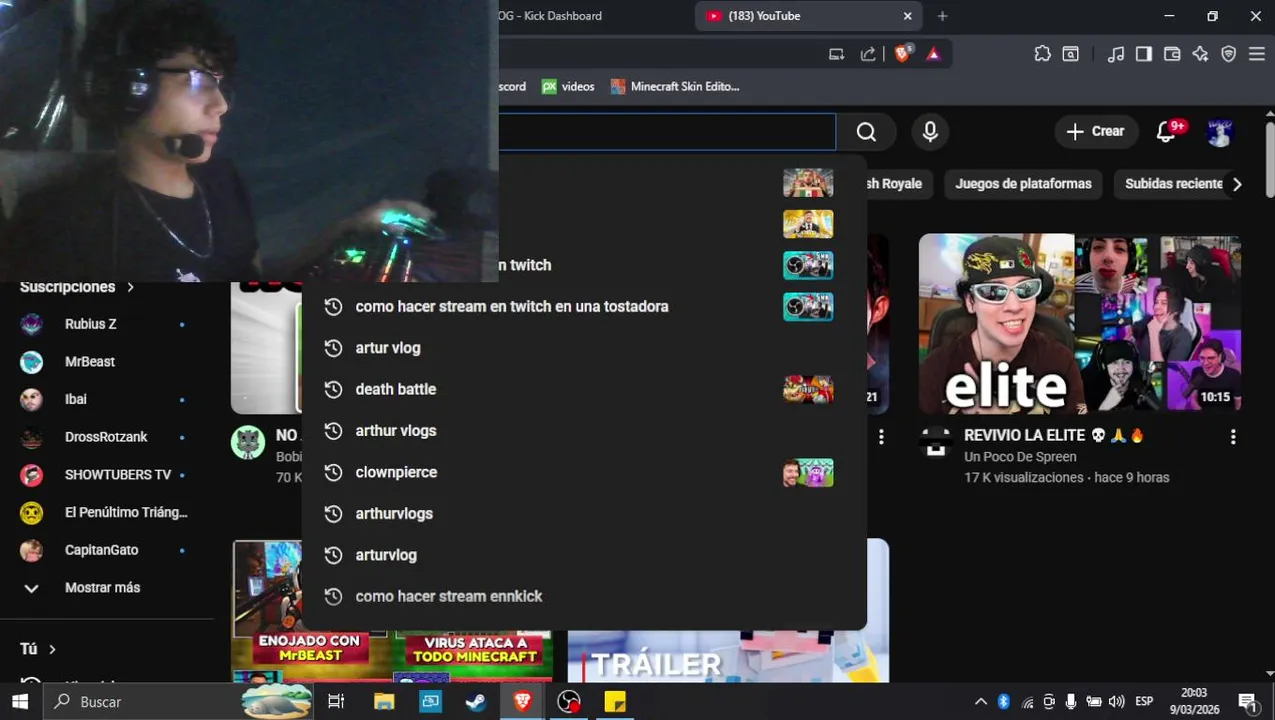
Task: Pick suggestion 'como hacer stream en twitch en una tostadora'
Action: point(584,307)
